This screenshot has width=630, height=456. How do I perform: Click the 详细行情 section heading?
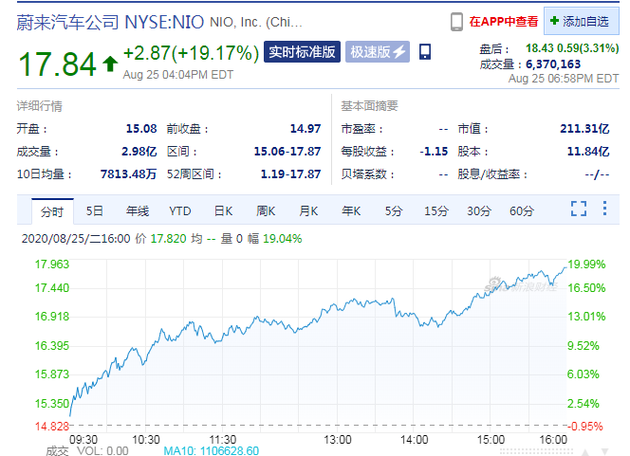(x=39, y=106)
